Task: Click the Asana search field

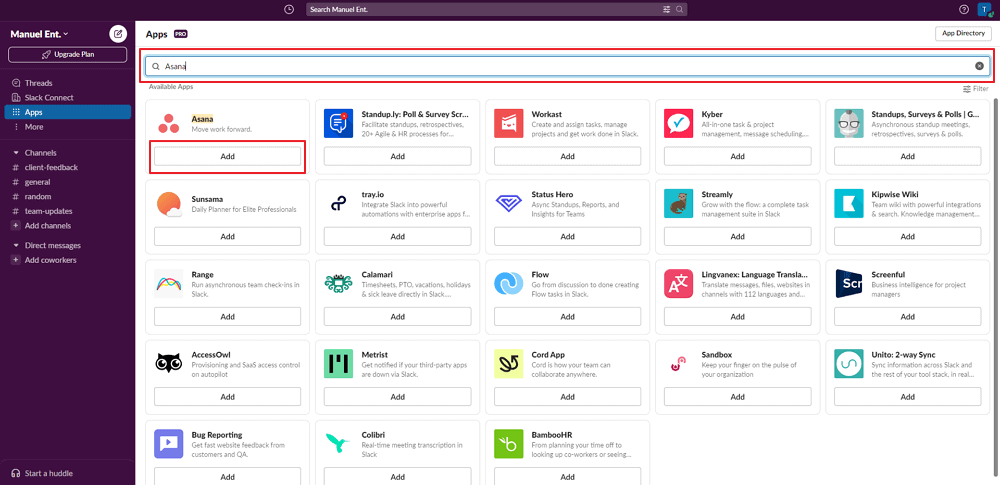Action: (x=568, y=66)
